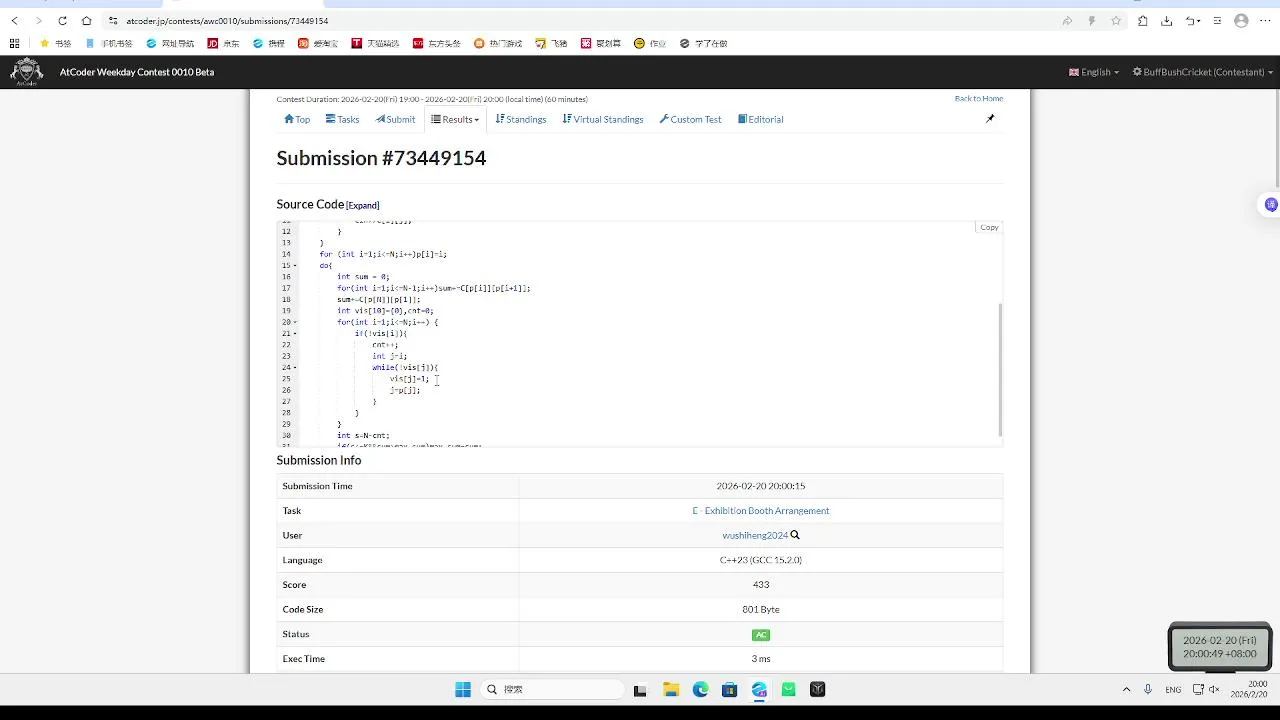Screen dimensions: 1280x720
Task: Collapse code fold at line 20
Action: point(295,322)
